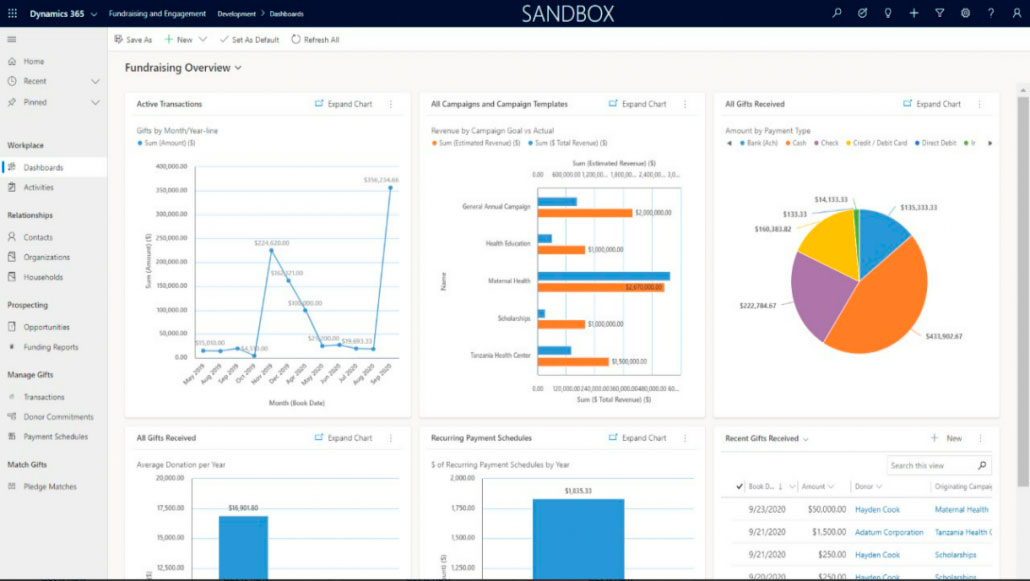
Task: Open the Donor column header dropdown
Action: click(879, 486)
